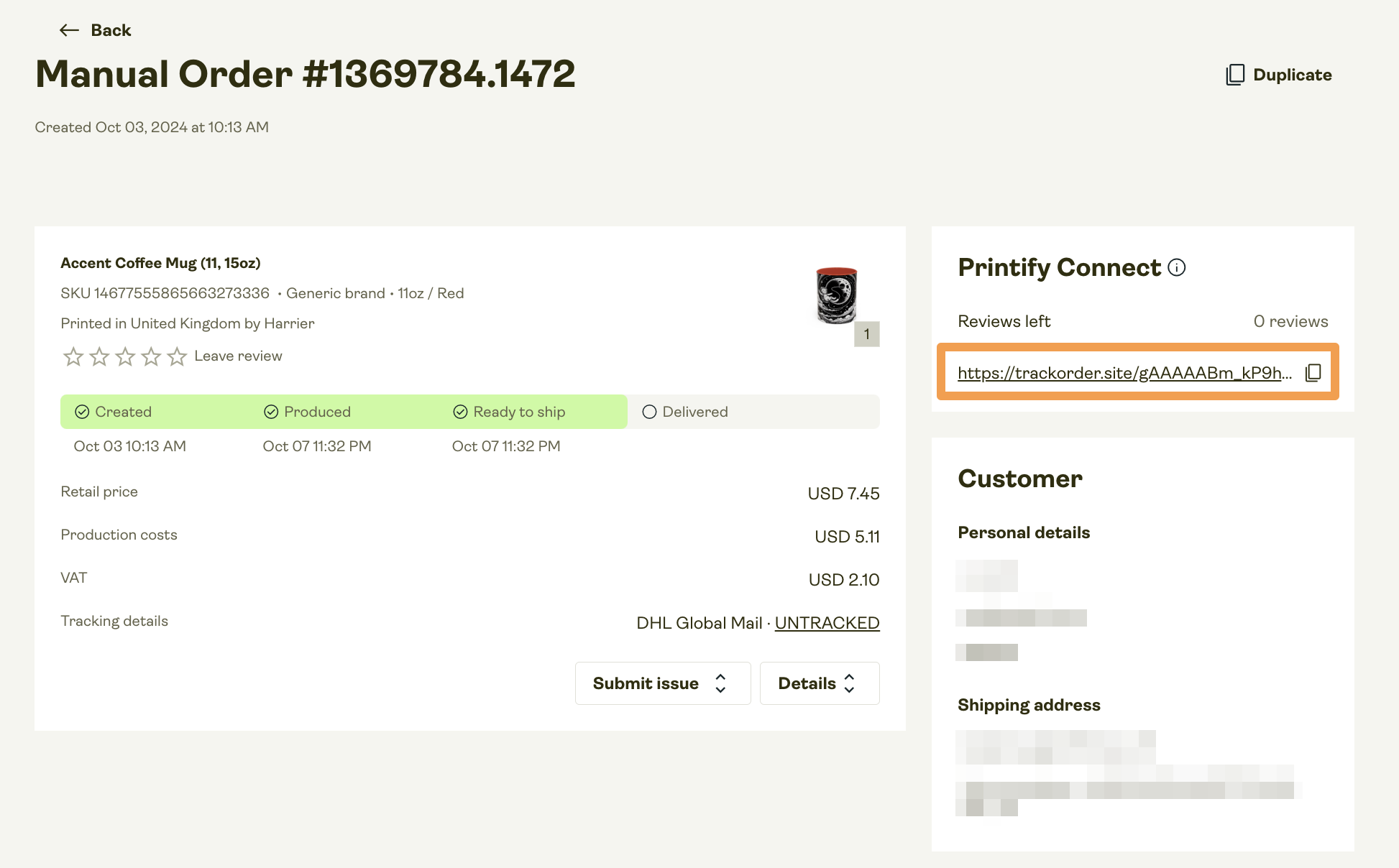1399x868 pixels.
Task: Expand the Details dropdown
Action: [820, 683]
